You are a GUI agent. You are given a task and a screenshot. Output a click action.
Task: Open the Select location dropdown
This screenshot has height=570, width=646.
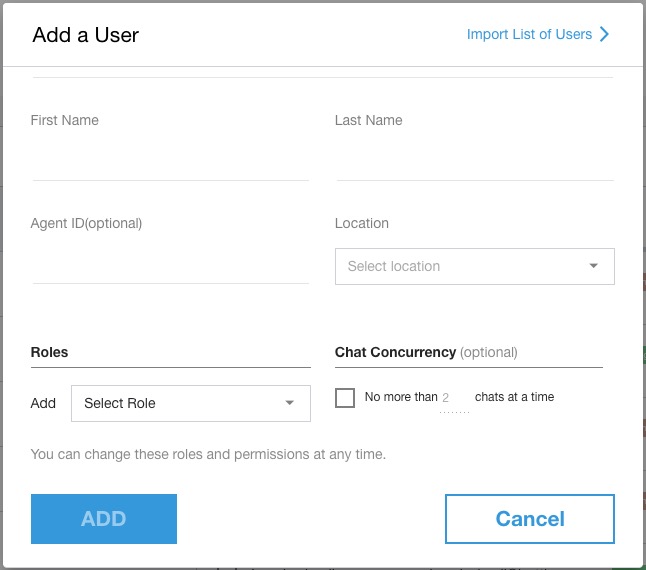coord(474,266)
